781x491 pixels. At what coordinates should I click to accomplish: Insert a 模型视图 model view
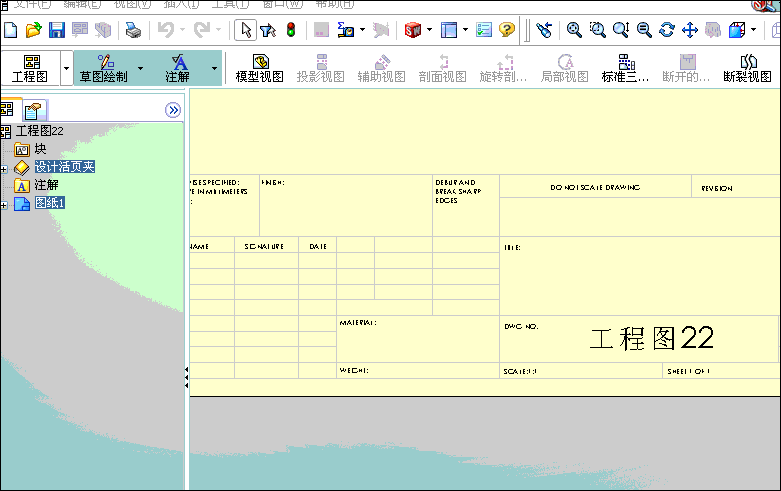(x=260, y=68)
